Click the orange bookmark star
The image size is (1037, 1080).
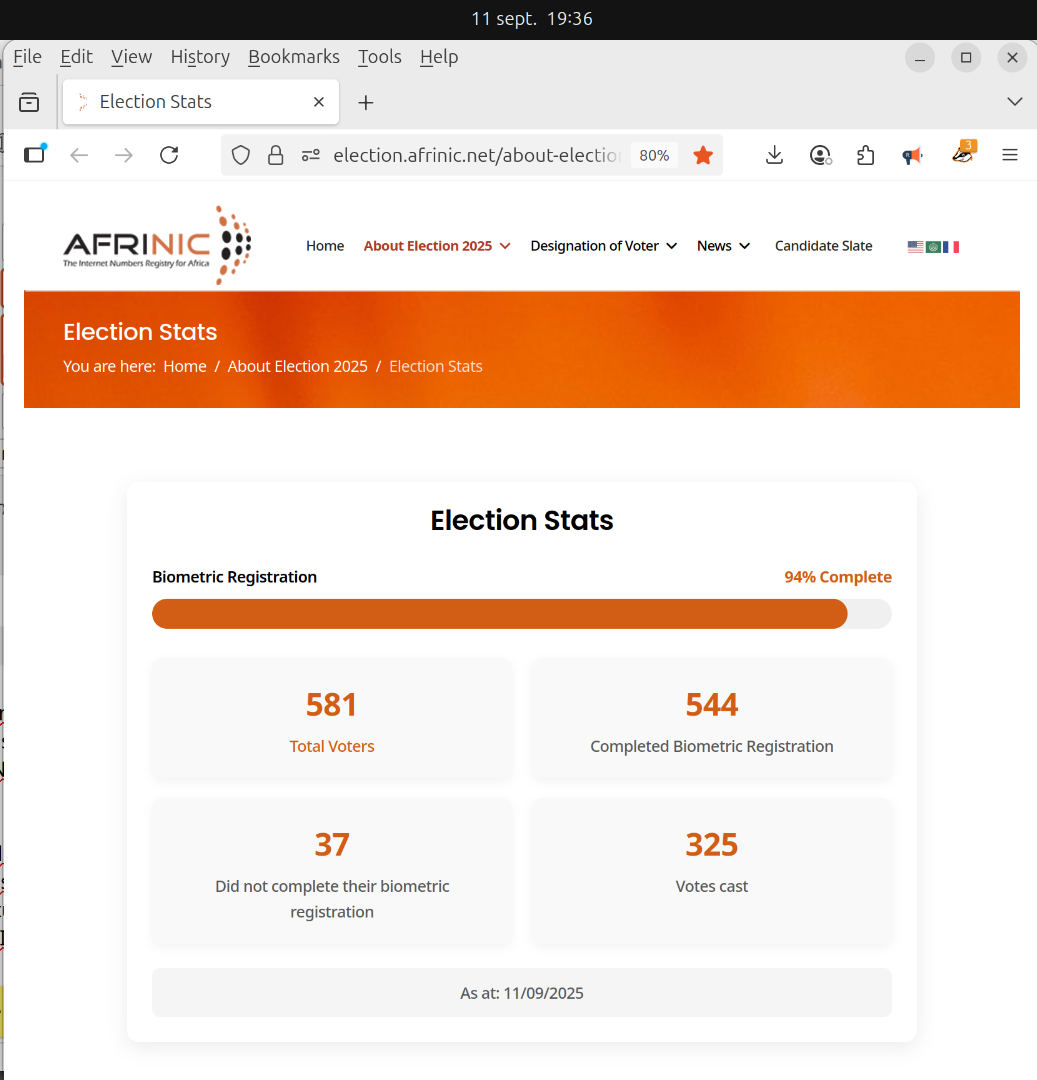point(703,155)
